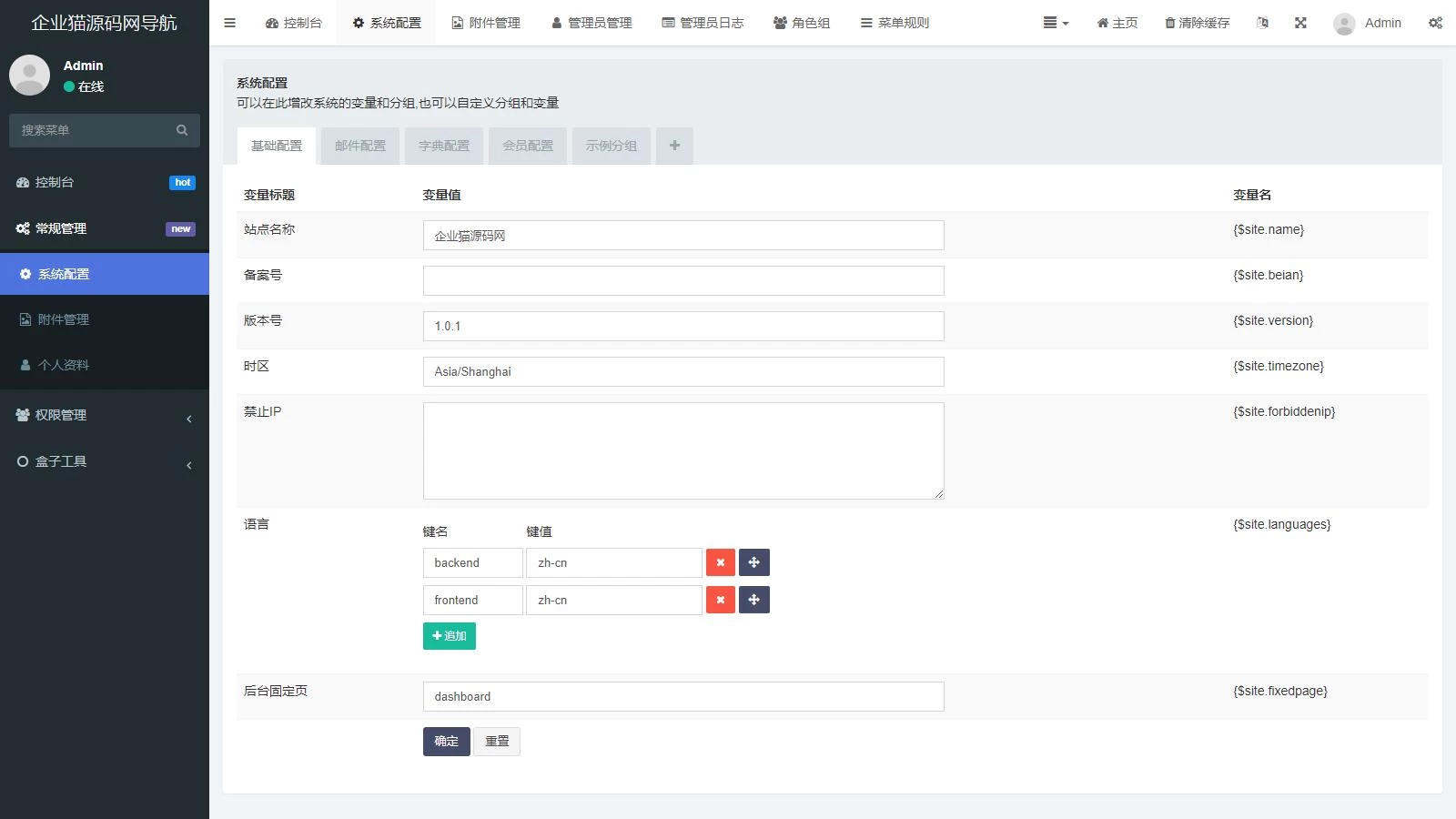Open the 管理员日志 top tab
This screenshot has height=819, width=1456.
pos(703,23)
